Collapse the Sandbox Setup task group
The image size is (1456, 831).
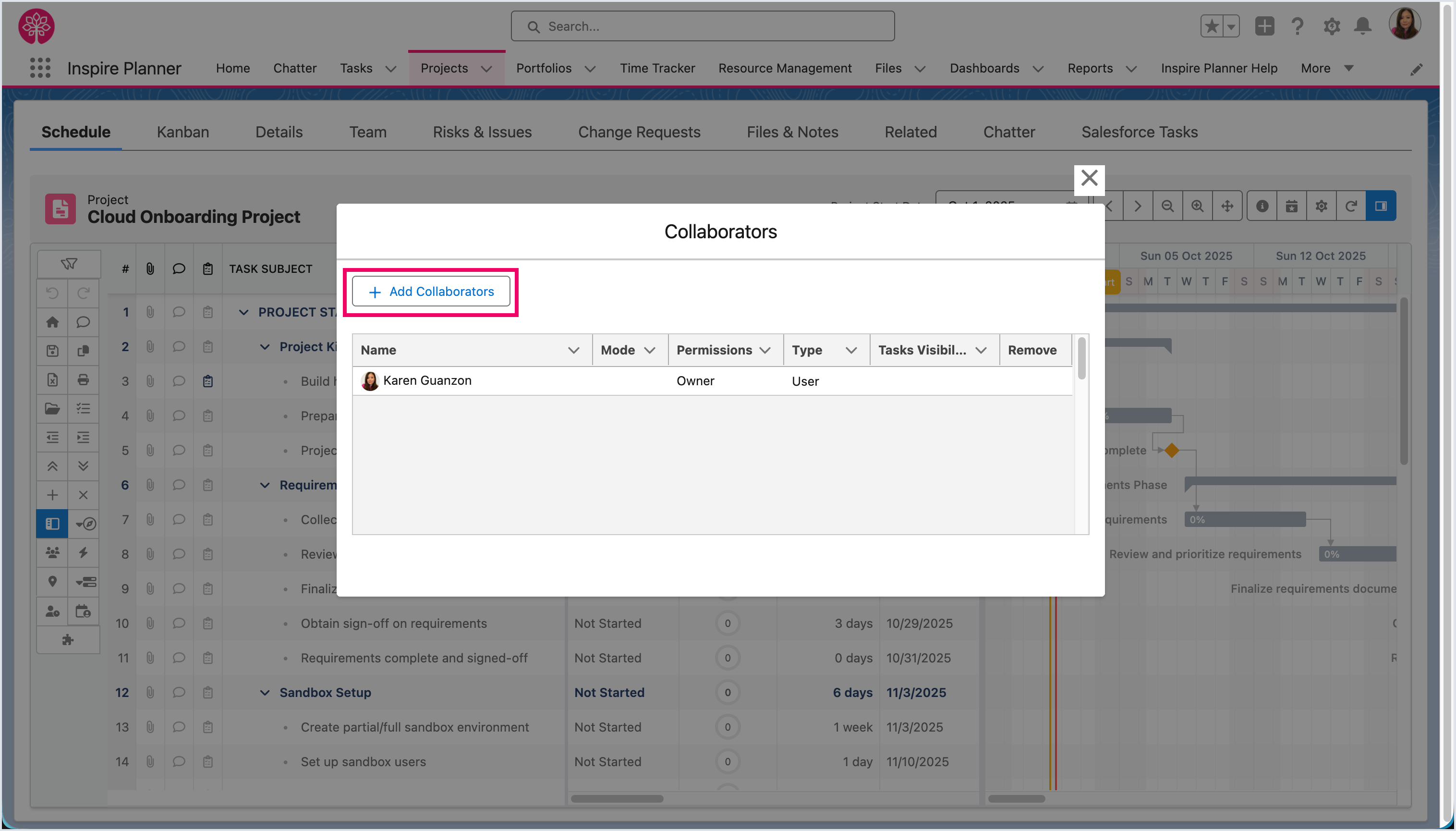(x=265, y=692)
